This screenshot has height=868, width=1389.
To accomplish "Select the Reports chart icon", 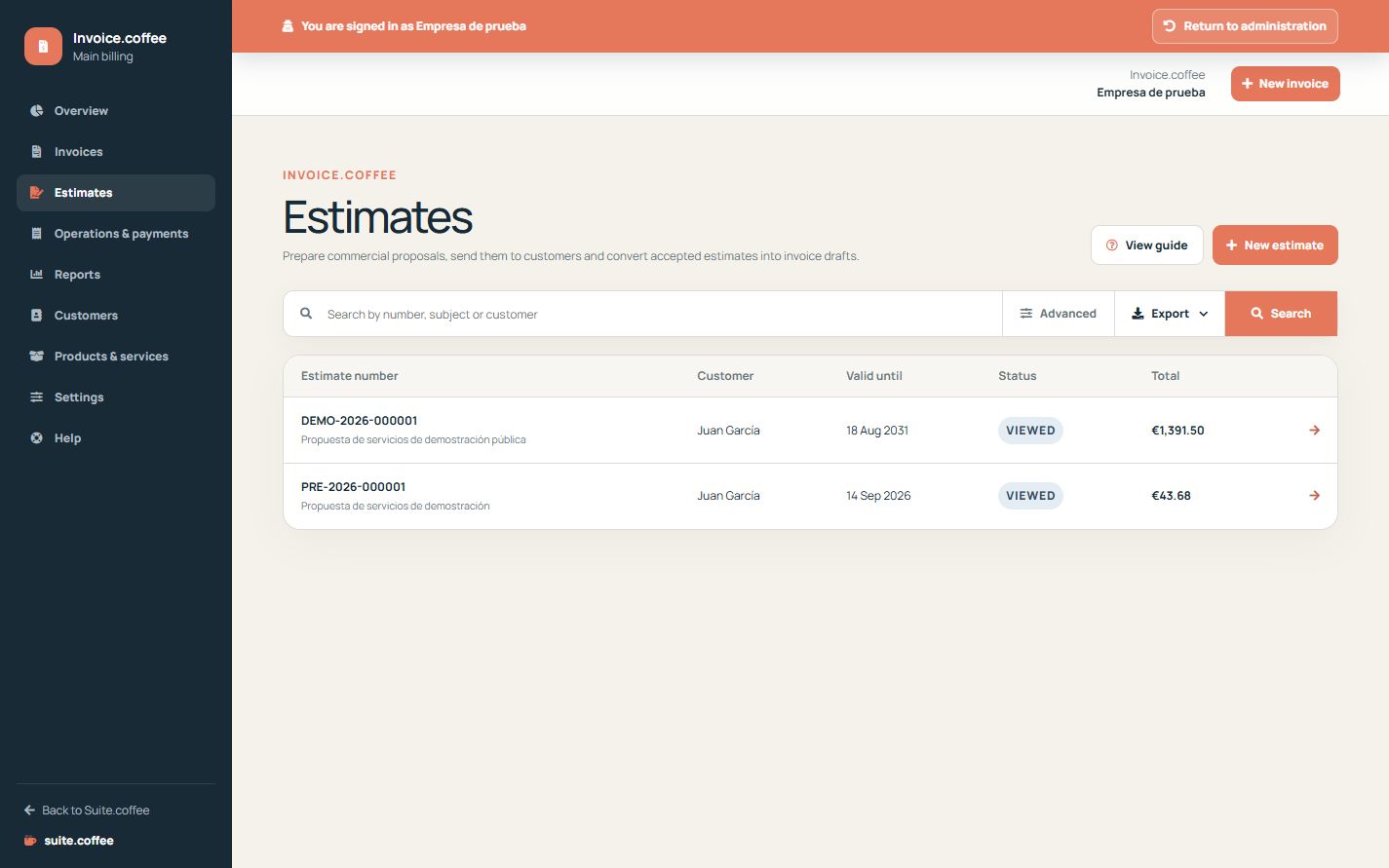I will pos(36,275).
